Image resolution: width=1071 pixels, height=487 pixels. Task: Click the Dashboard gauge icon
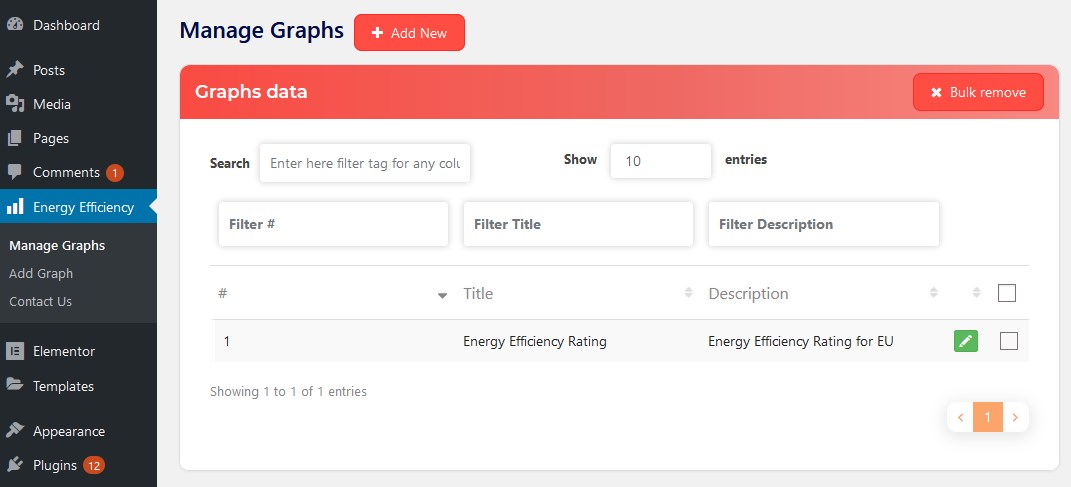[x=15, y=25]
